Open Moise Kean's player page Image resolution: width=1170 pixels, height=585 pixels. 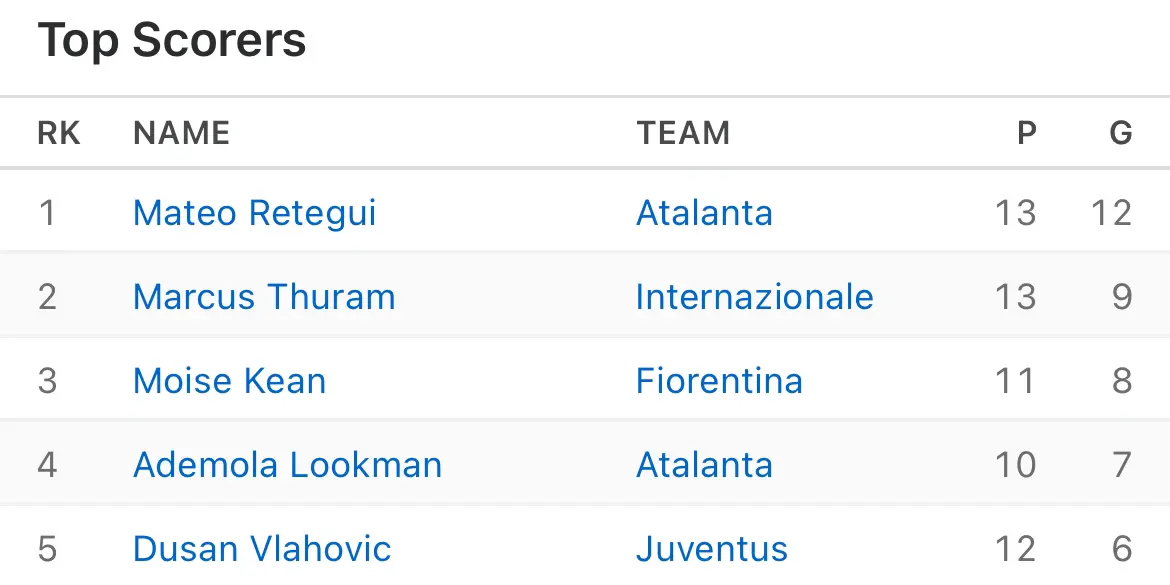tap(230, 381)
